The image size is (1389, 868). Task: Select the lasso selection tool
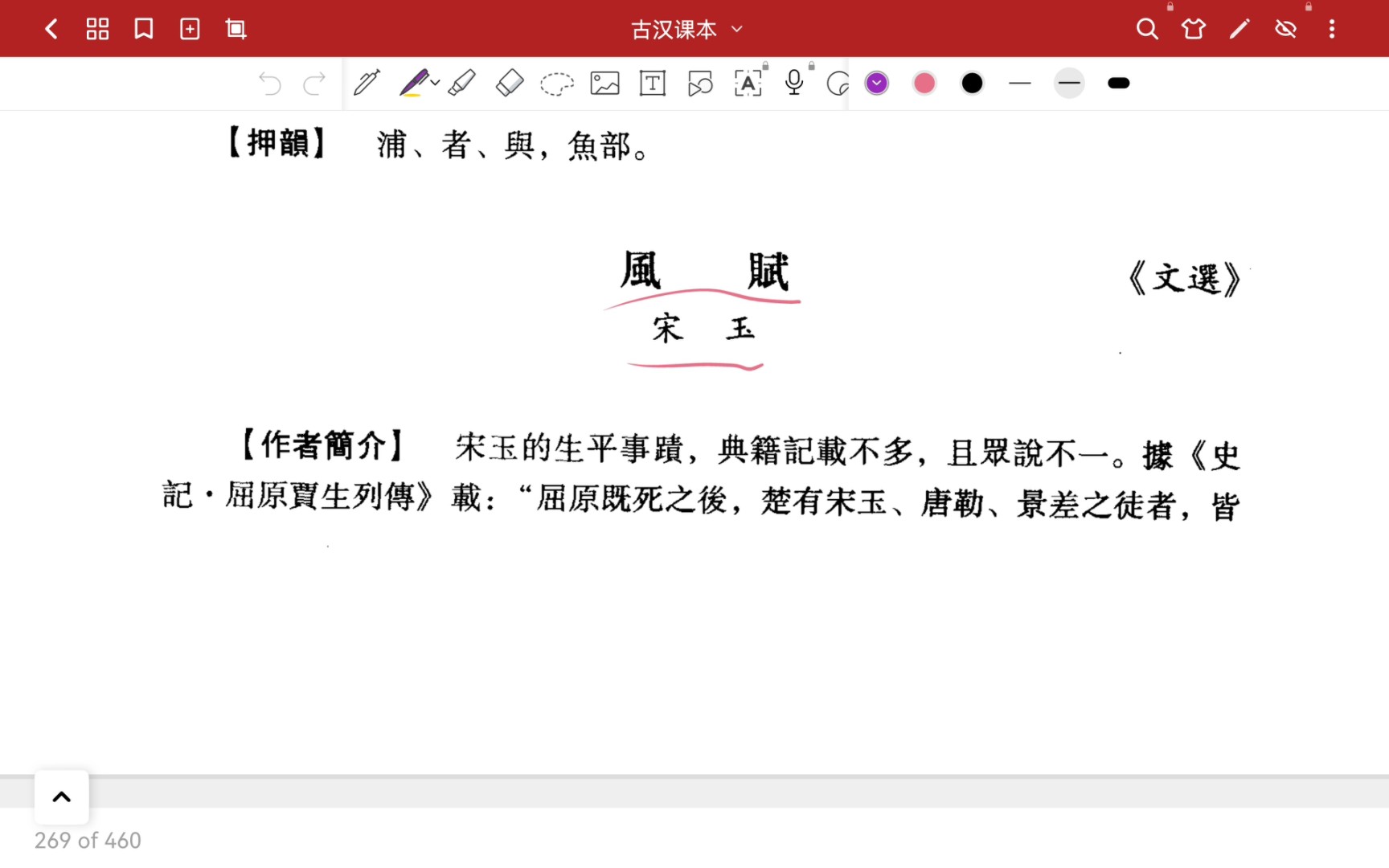click(556, 84)
